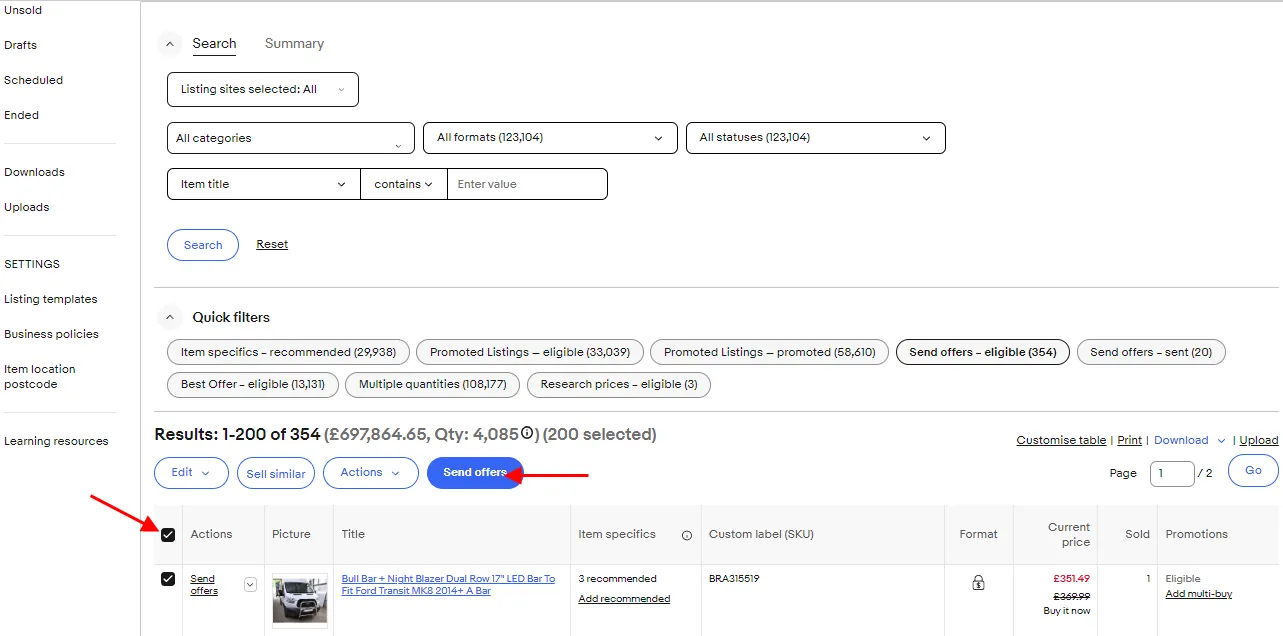Click the Custom label (SKU) column header
Image resolution: width=1283 pixels, height=636 pixels.
click(761, 534)
